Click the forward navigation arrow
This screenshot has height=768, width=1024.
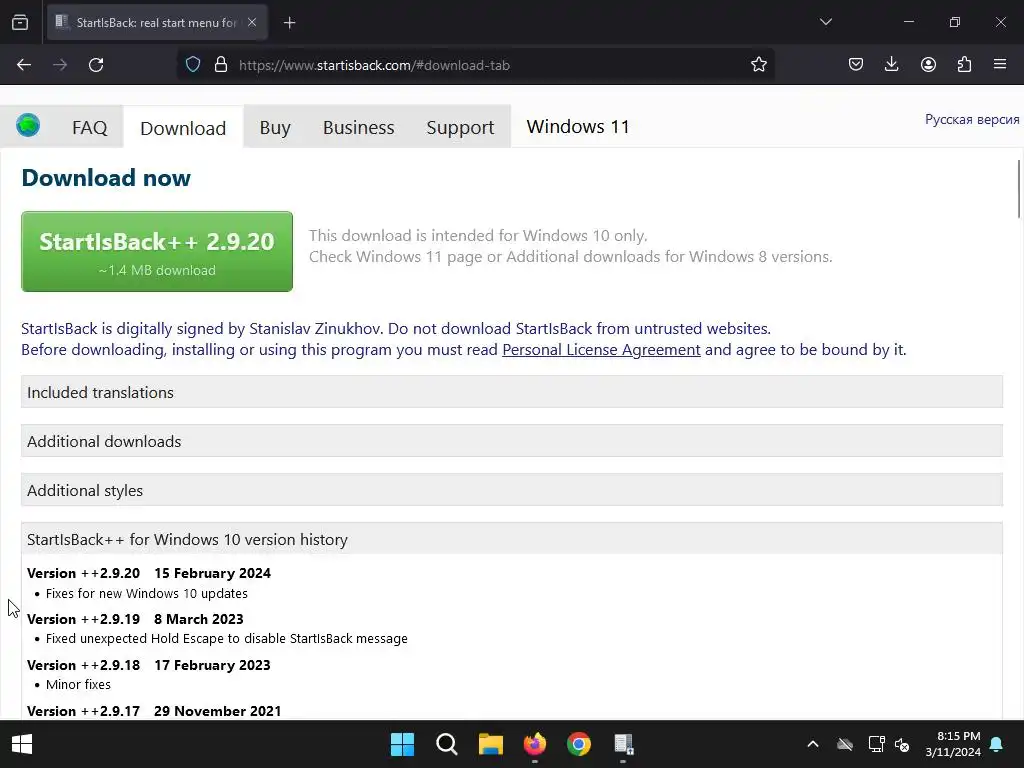[60, 65]
